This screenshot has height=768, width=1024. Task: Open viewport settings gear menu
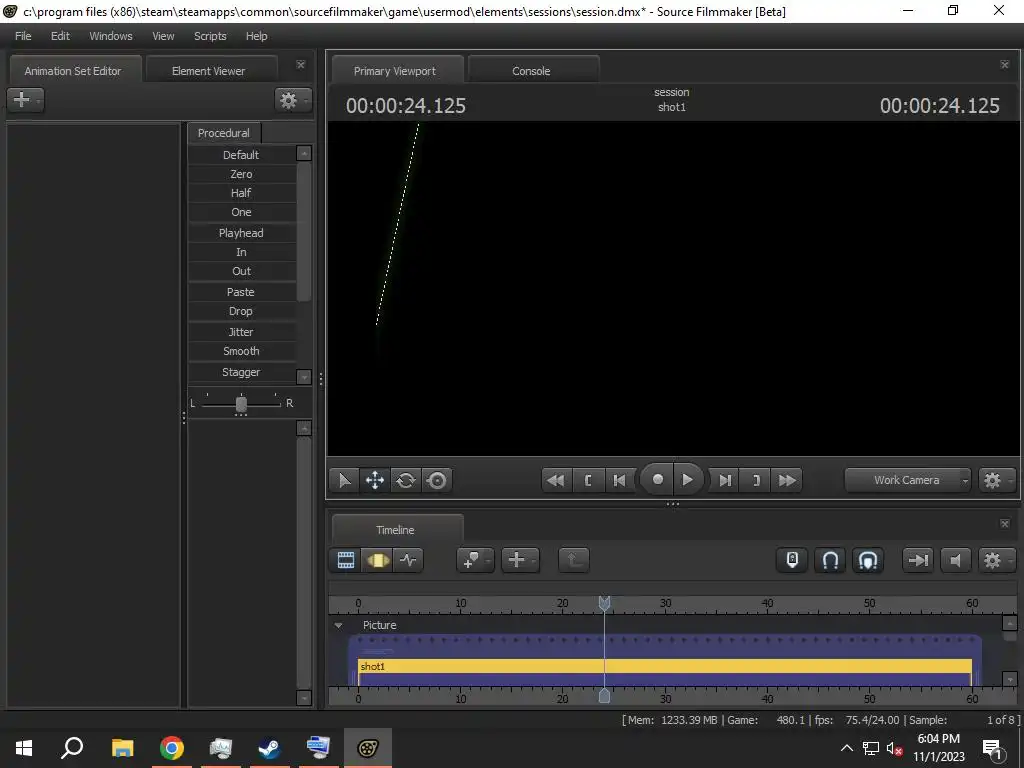pos(997,481)
